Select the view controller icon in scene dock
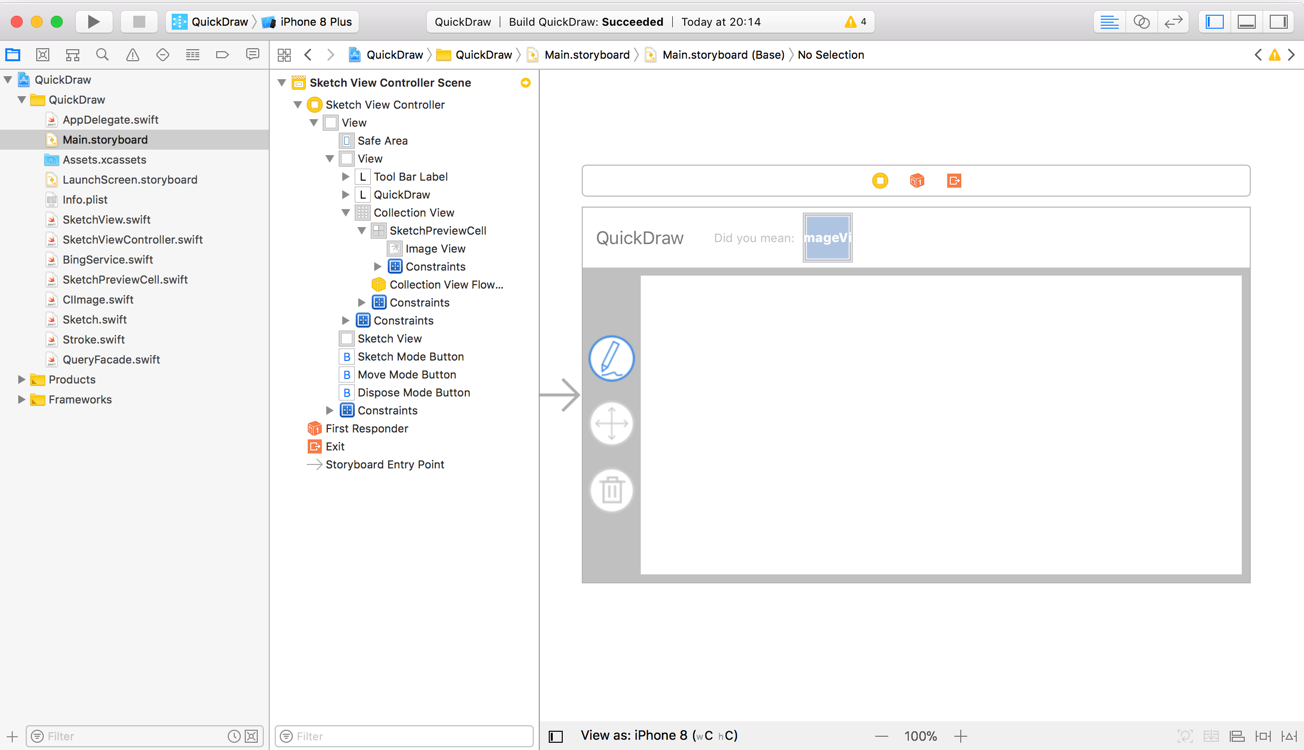 880,181
